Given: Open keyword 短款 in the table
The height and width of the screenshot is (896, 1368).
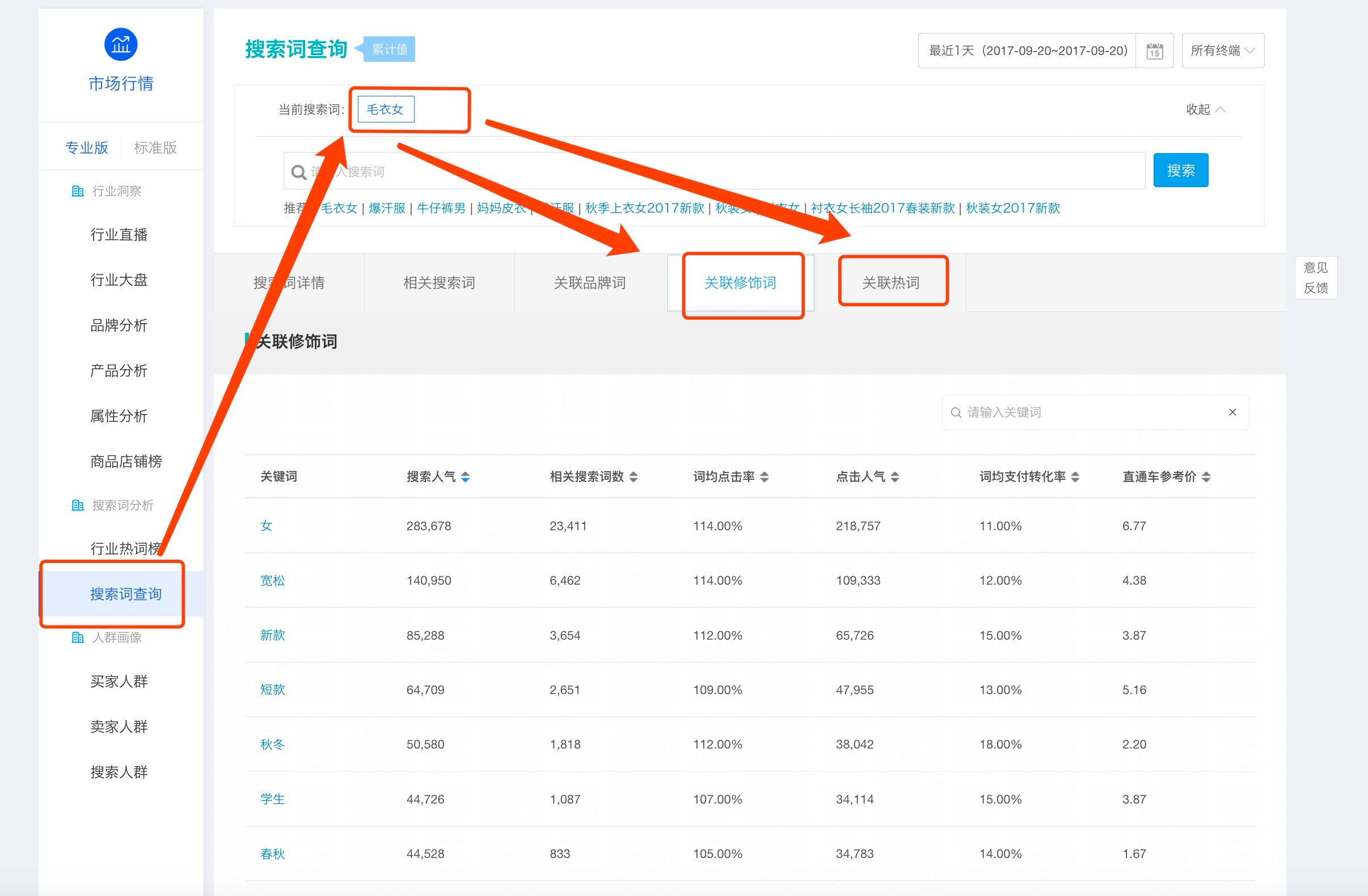Looking at the screenshot, I should [272, 690].
